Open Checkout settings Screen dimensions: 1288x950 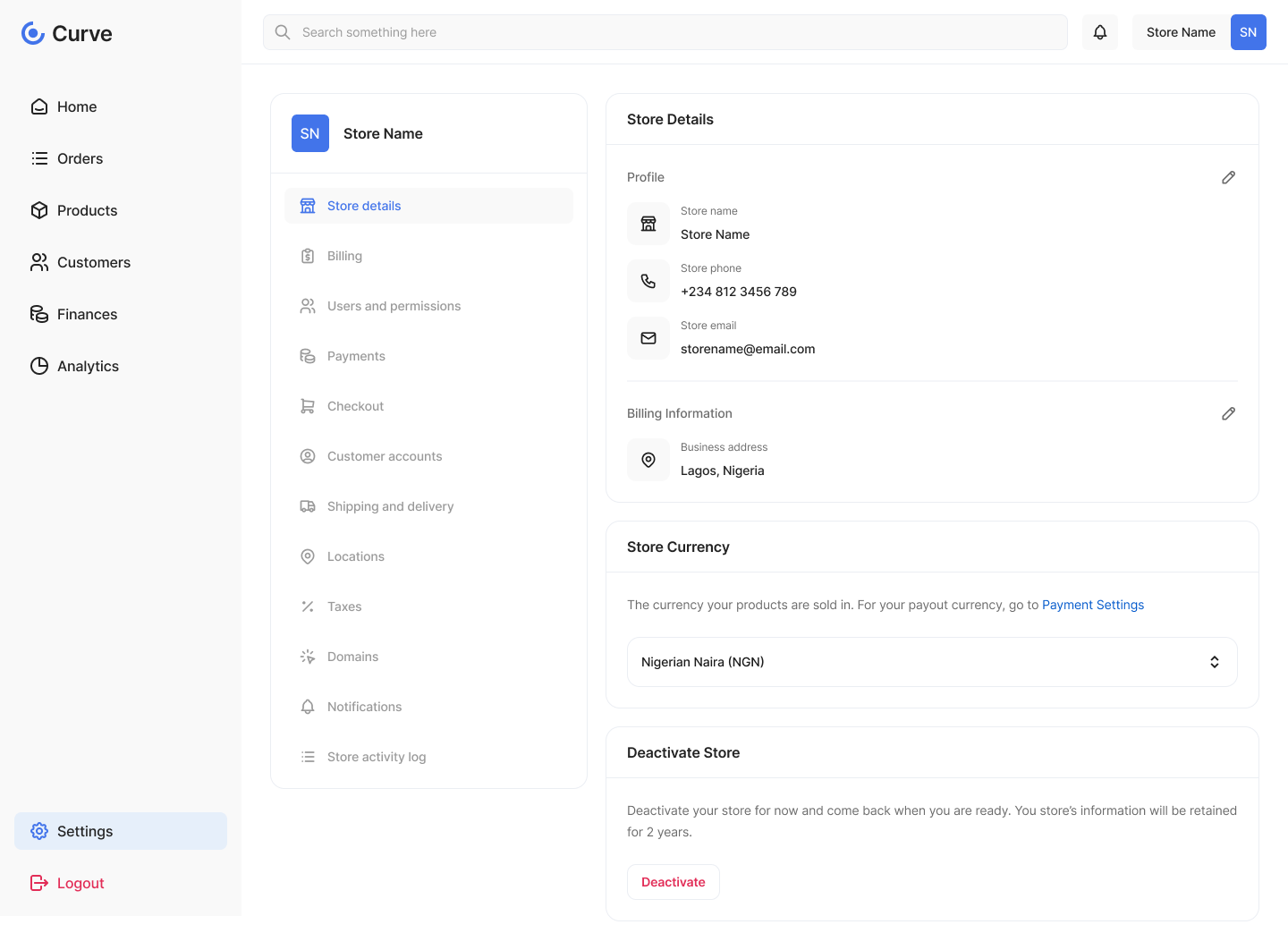click(428, 406)
